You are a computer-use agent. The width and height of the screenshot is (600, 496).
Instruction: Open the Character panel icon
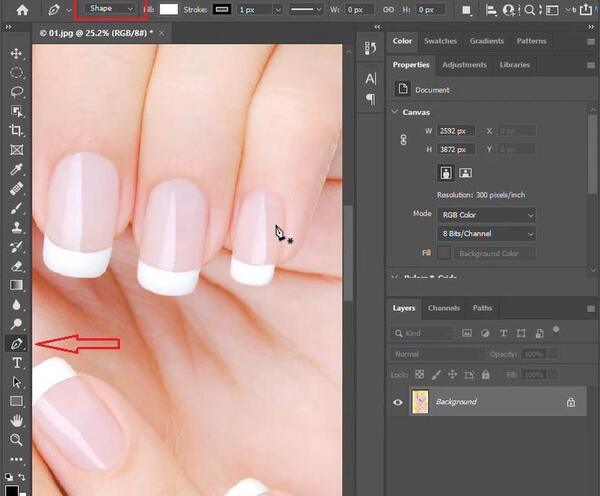click(370, 79)
